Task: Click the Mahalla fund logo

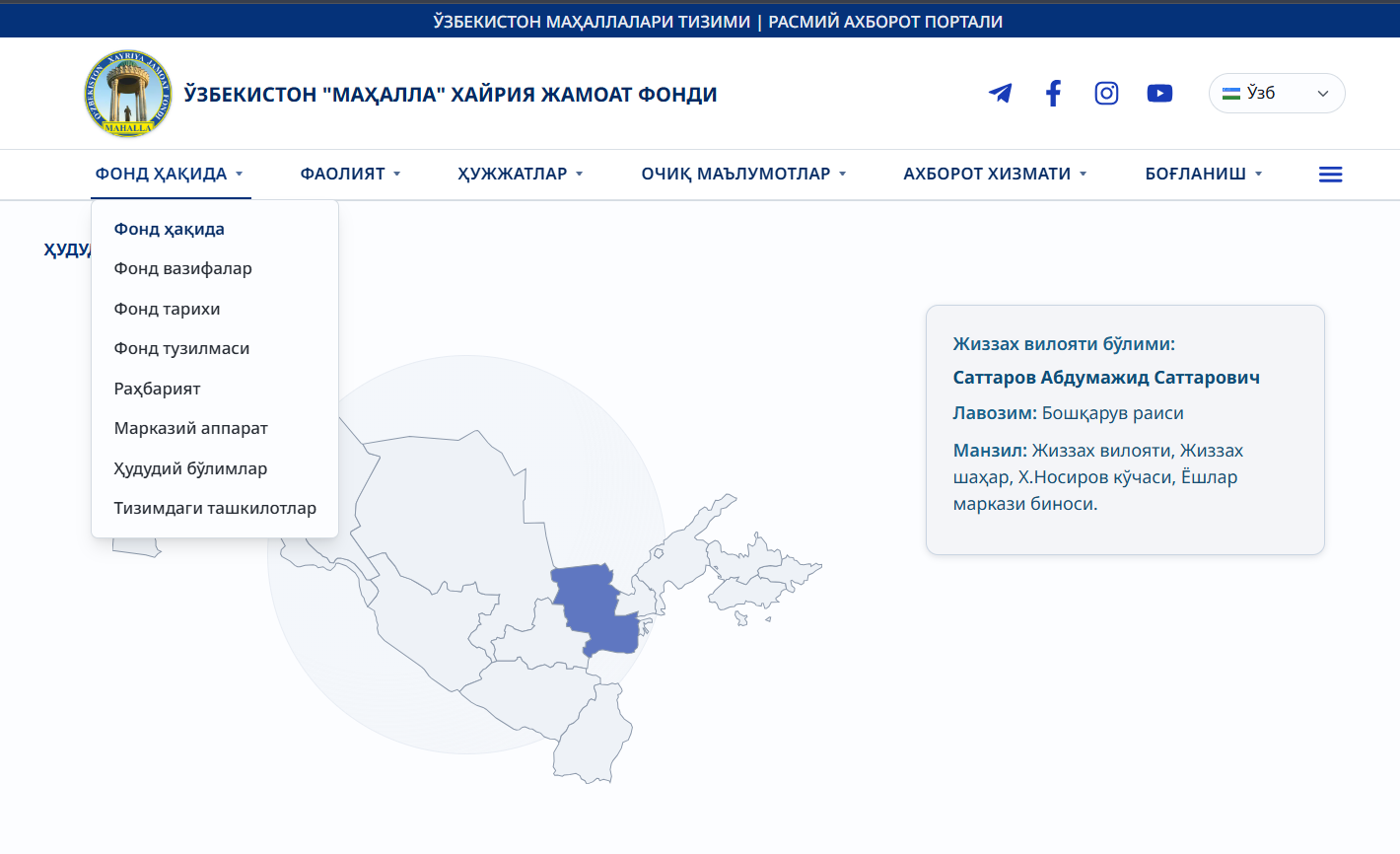Action: coord(128,94)
